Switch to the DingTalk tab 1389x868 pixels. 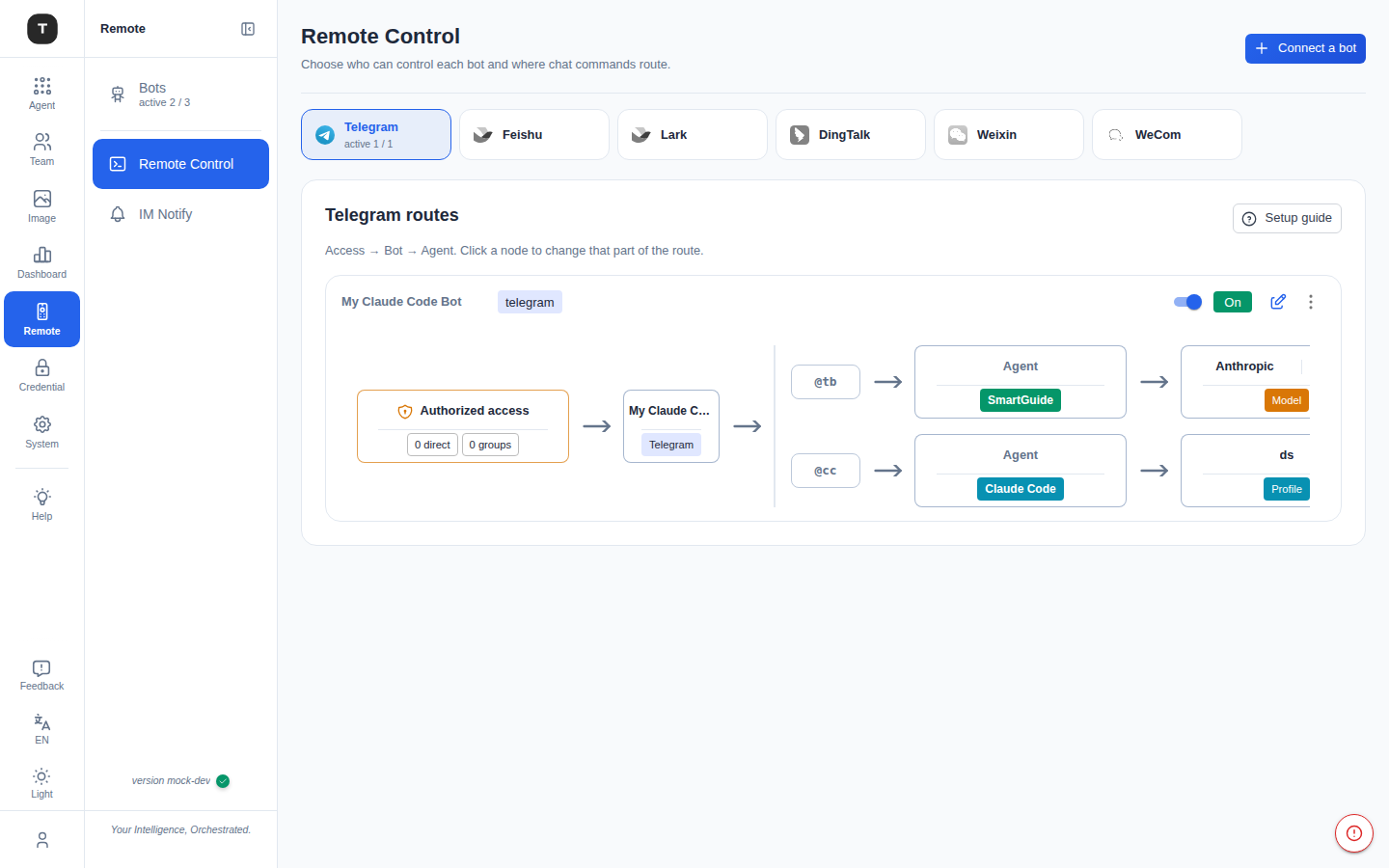coord(851,134)
